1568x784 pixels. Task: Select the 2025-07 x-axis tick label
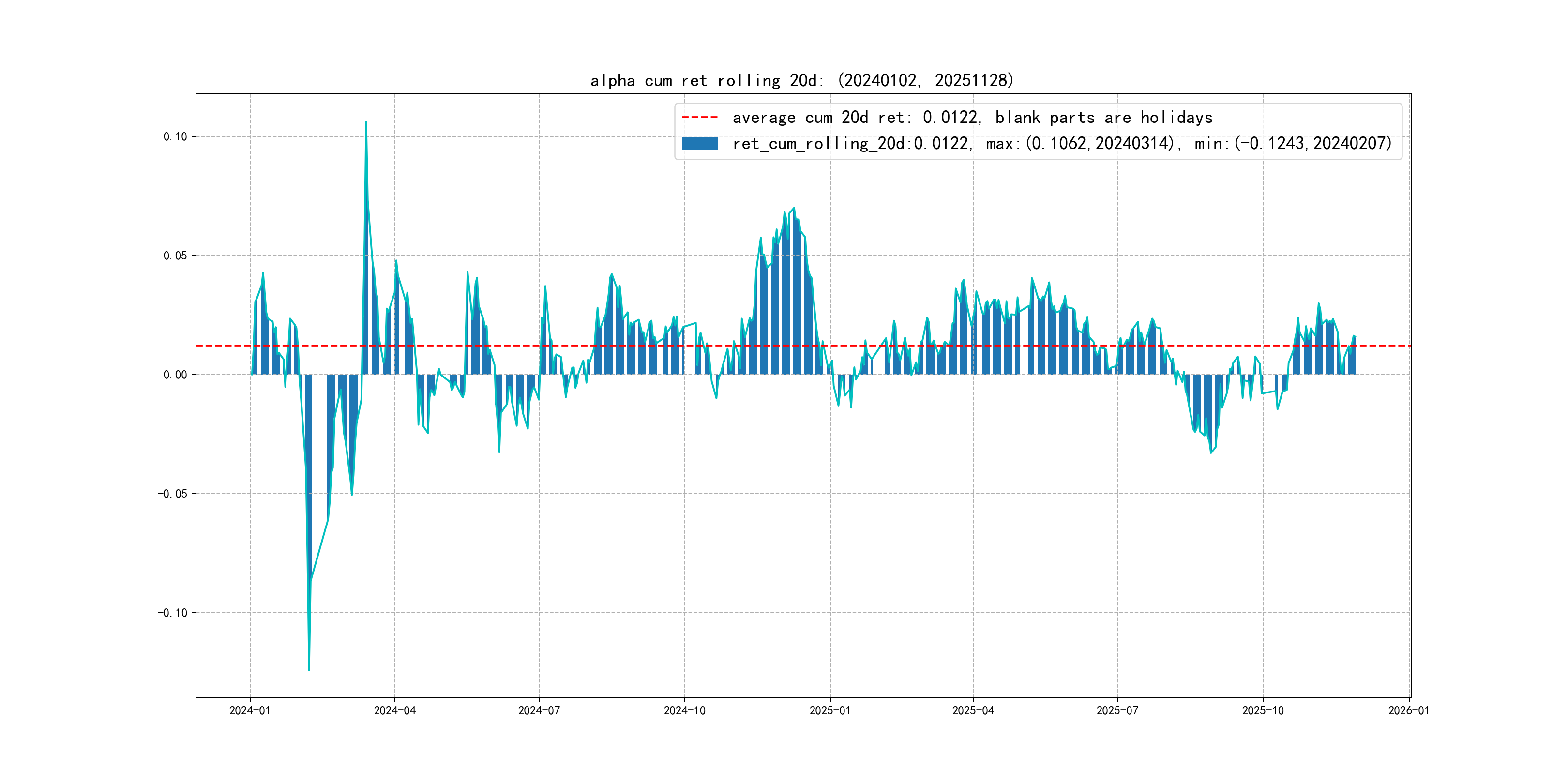[x=1117, y=710]
